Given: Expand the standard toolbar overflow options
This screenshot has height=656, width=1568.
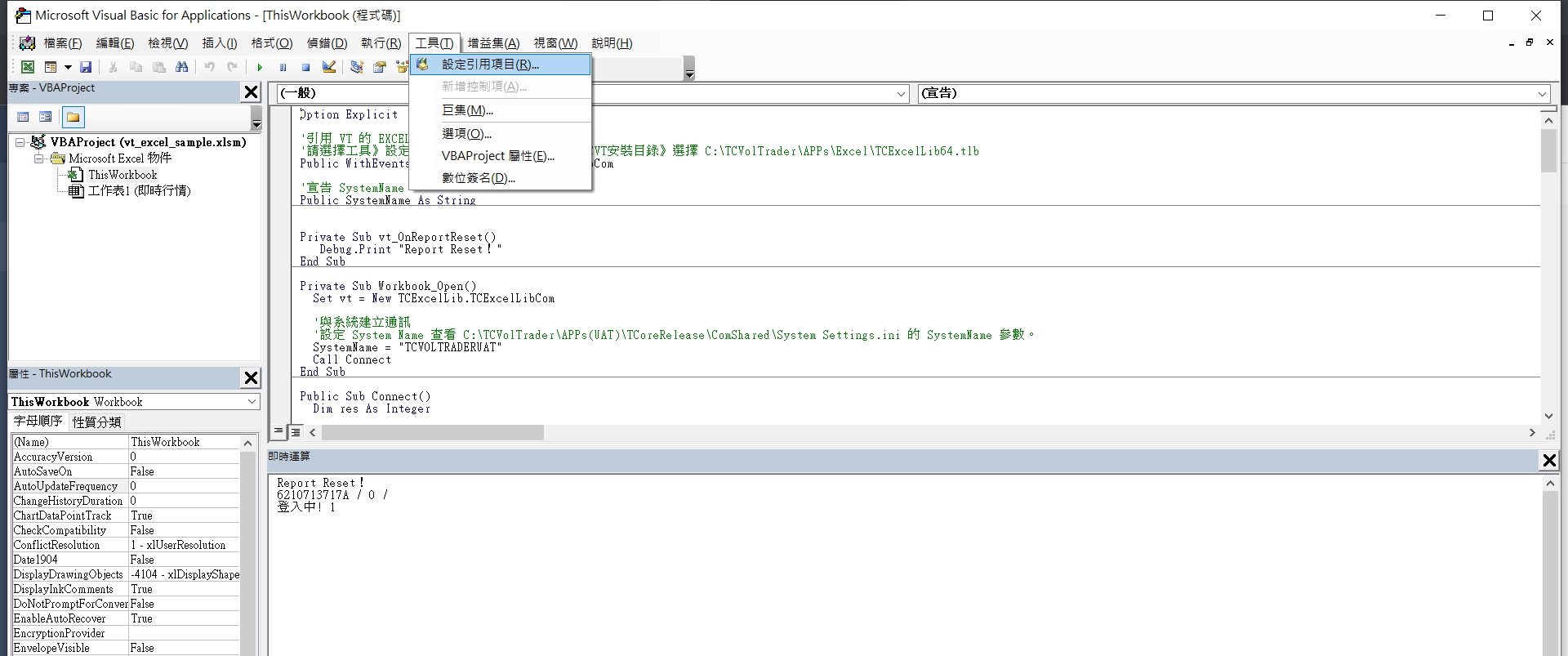Looking at the screenshot, I should [x=689, y=69].
